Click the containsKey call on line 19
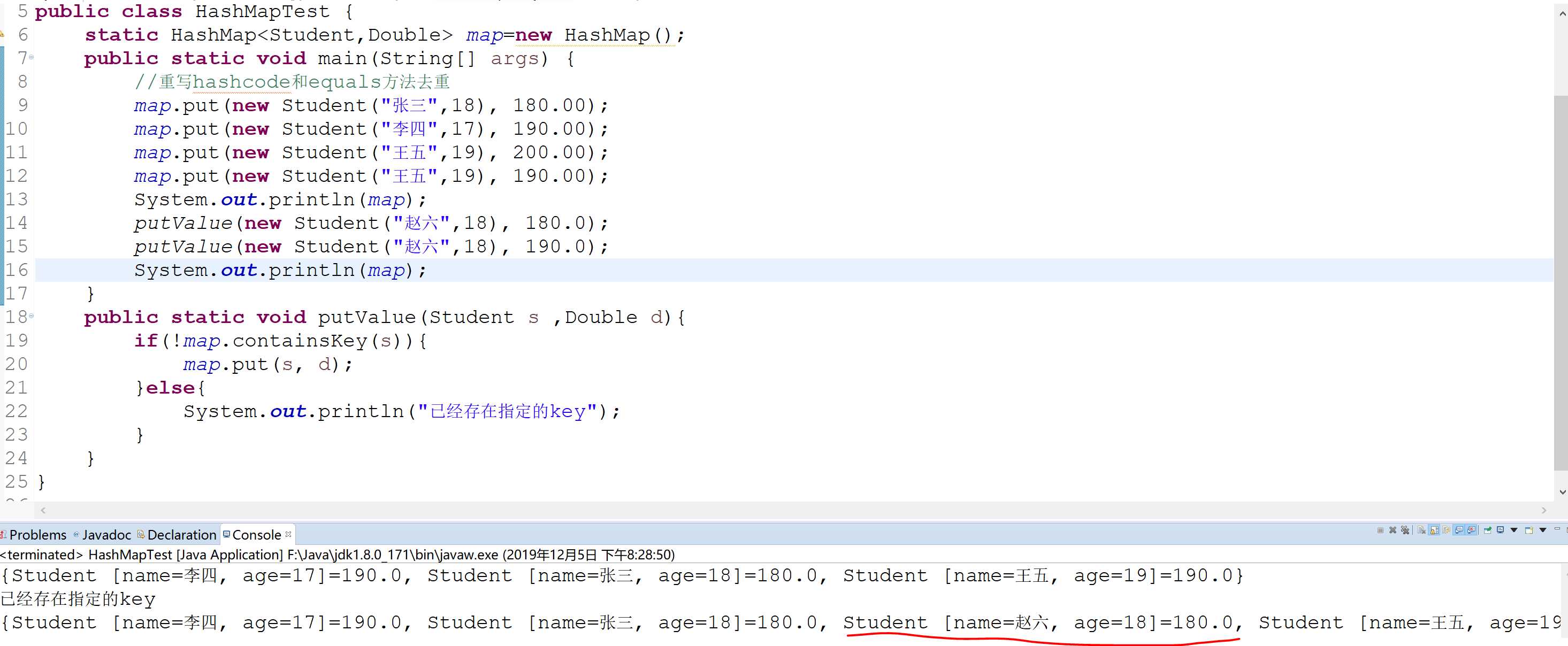Viewport: 1568px width, 646px height. [x=300, y=341]
